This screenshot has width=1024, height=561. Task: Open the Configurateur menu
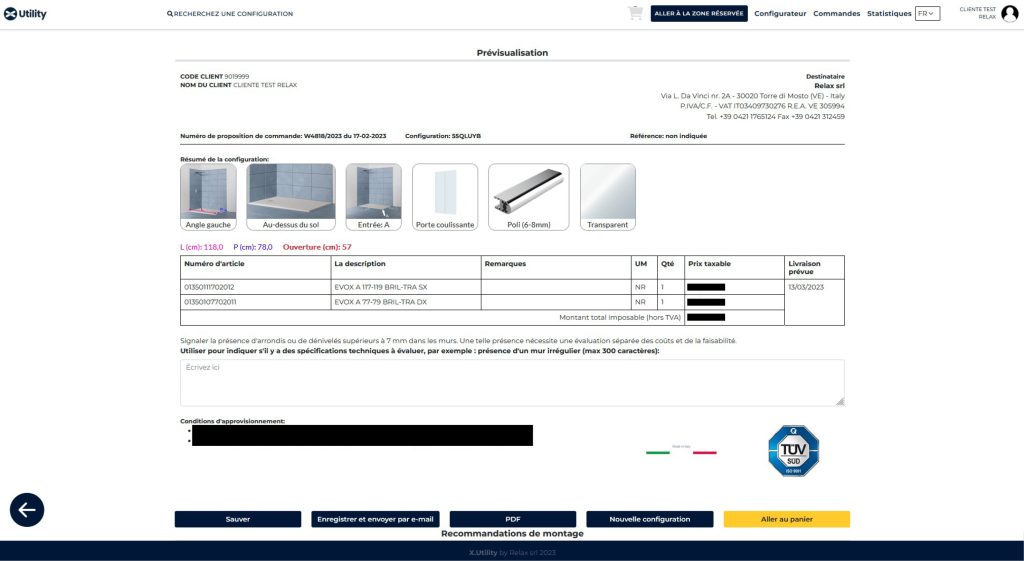(x=780, y=14)
